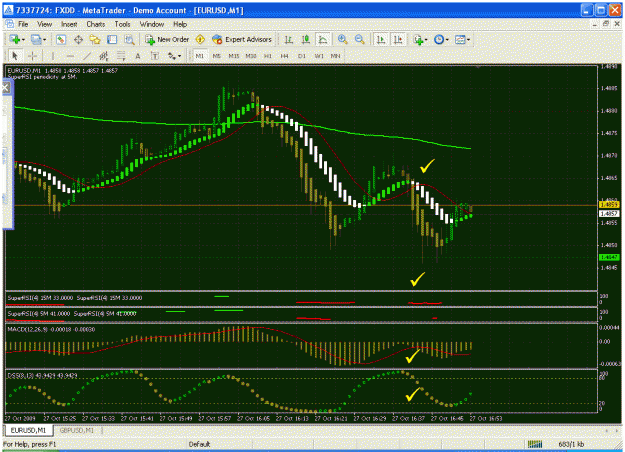Click the New Order button
The width and height of the screenshot is (625, 452).
[x=167, y=39]
